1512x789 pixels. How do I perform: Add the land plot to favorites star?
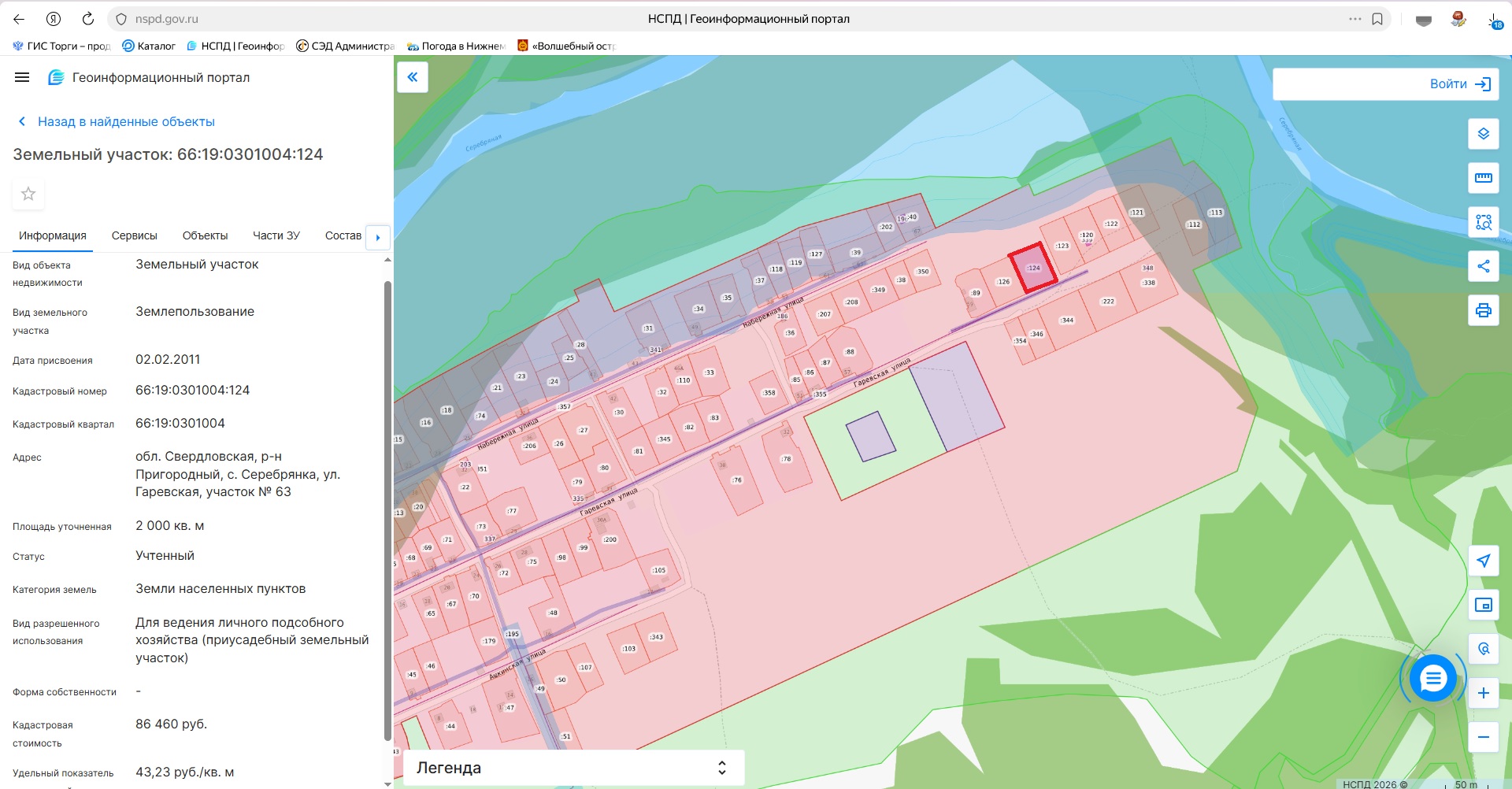point(28,194)
